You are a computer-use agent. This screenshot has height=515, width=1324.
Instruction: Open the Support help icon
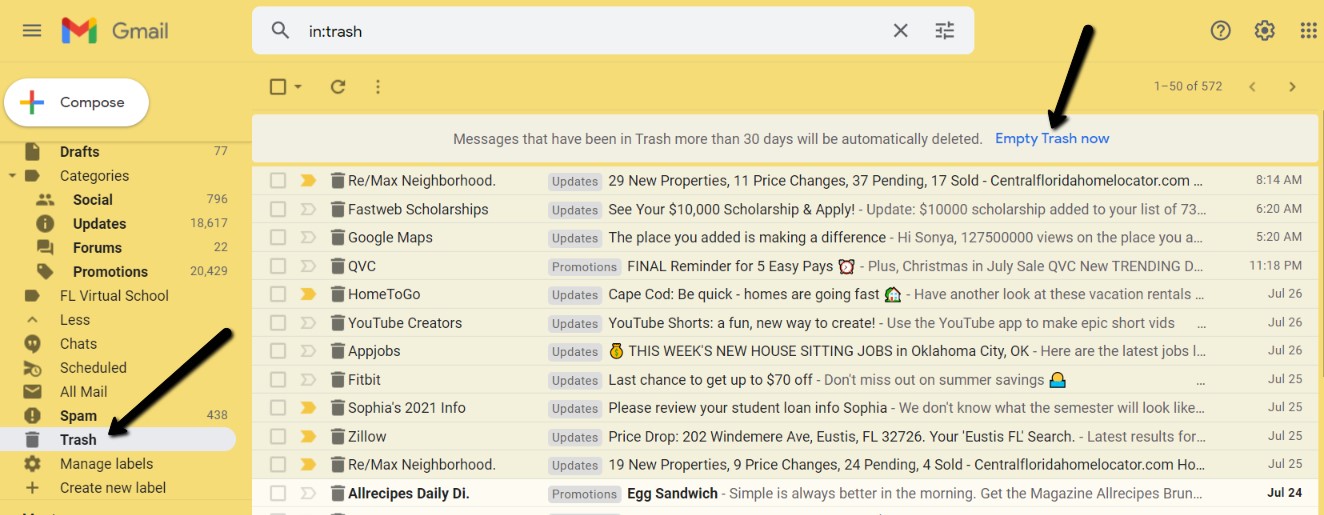coord(1220,31)
